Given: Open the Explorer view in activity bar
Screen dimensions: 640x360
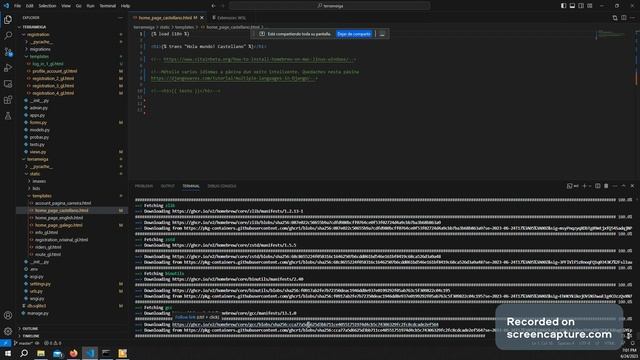Looking at the screenshot, I should coord(8,19).
